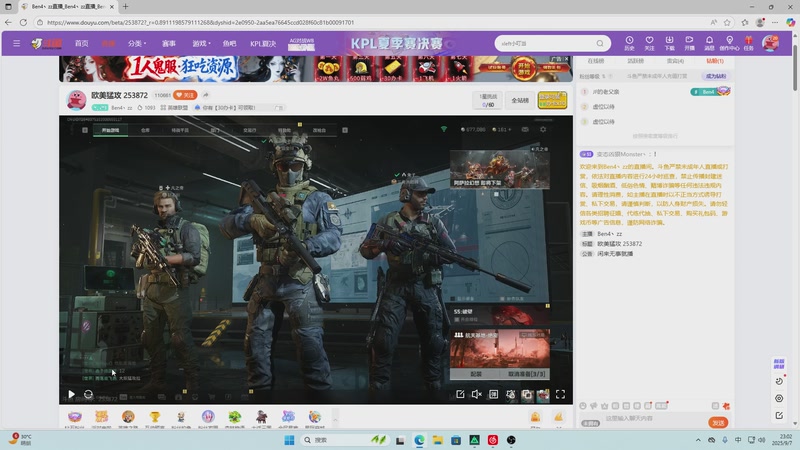800x450 pixels.
Task: Click the sidebar target/circle icon
Action: click(x=779, y=398)
